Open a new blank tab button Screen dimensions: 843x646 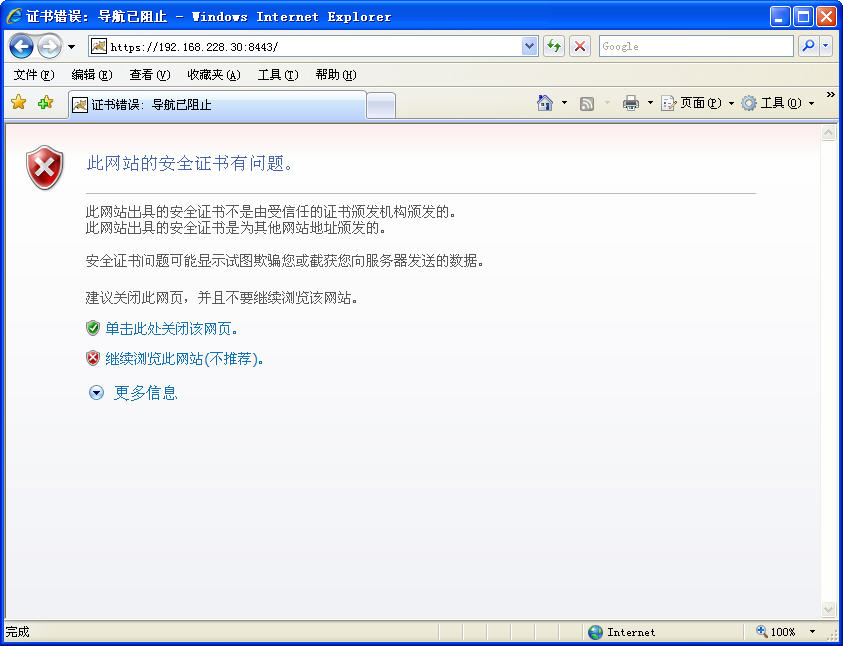click(381, 105)
